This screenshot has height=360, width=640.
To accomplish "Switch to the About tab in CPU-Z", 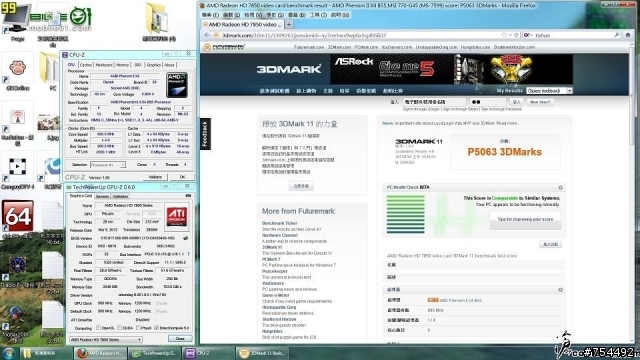I will [x=169, y=65].
